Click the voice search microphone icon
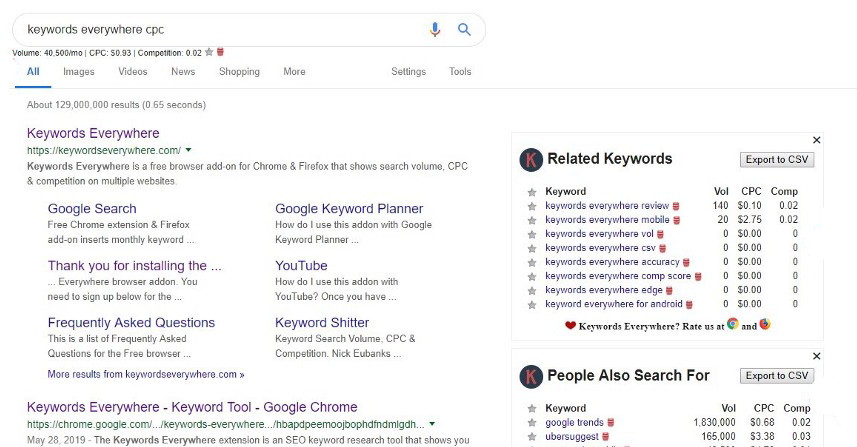The image size is (857, 447). 435,30
